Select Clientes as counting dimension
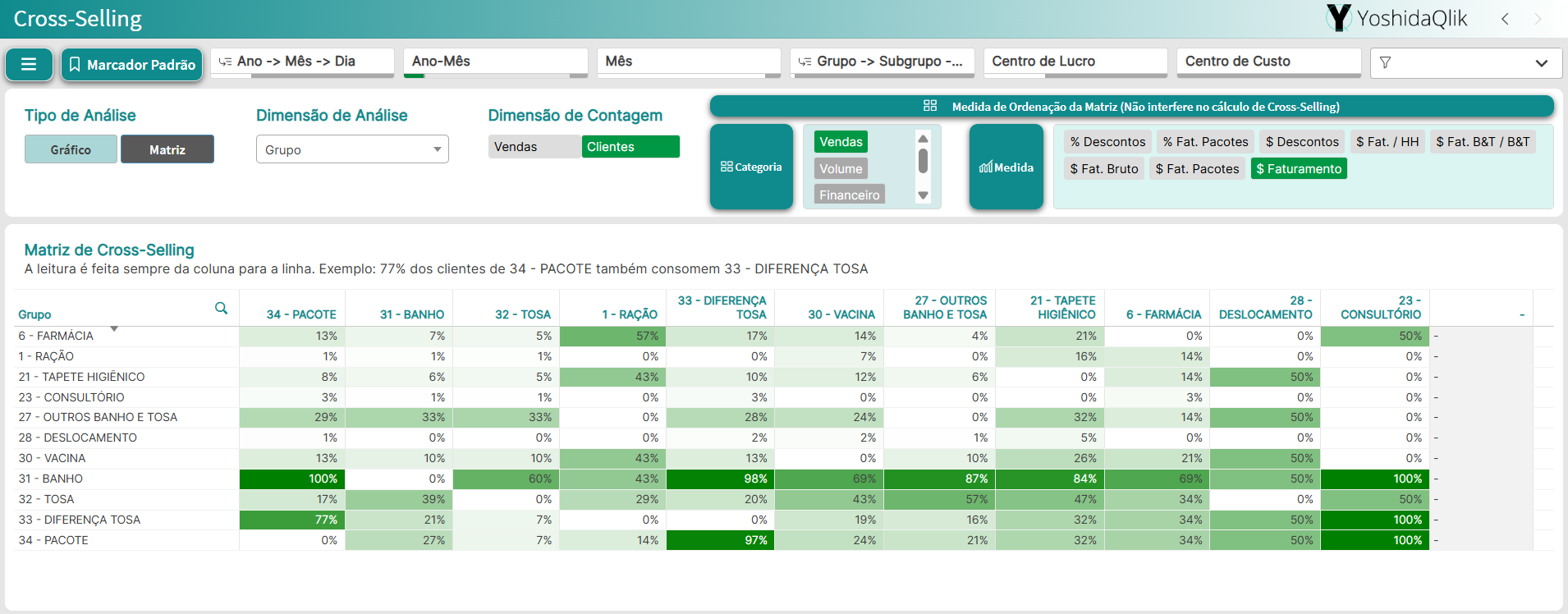 [630, 147]
